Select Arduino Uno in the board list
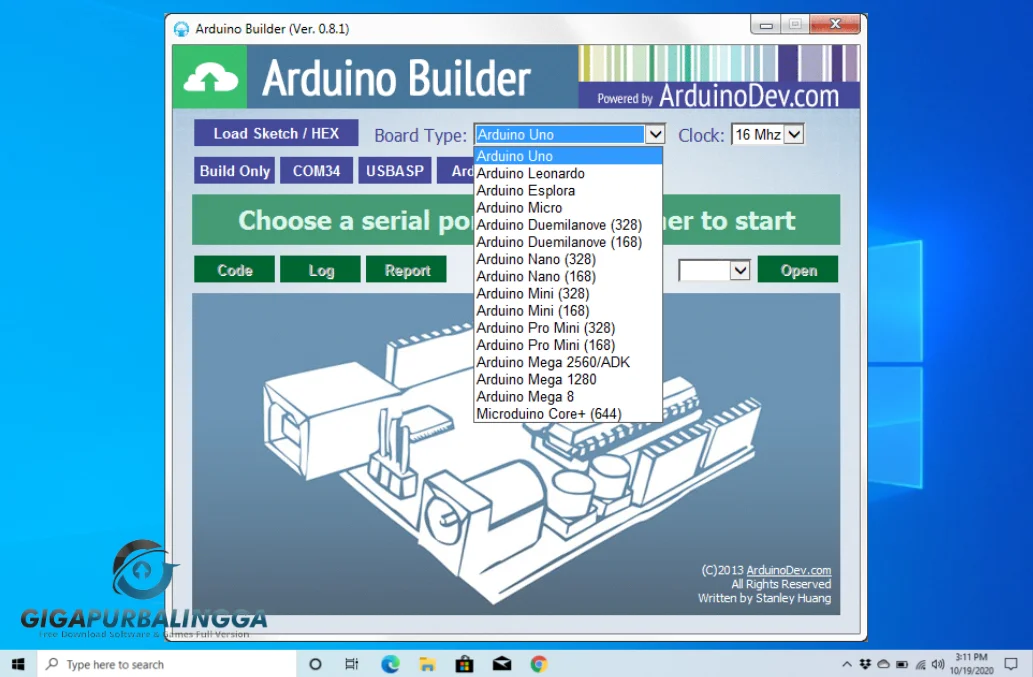 pos(568,156)
